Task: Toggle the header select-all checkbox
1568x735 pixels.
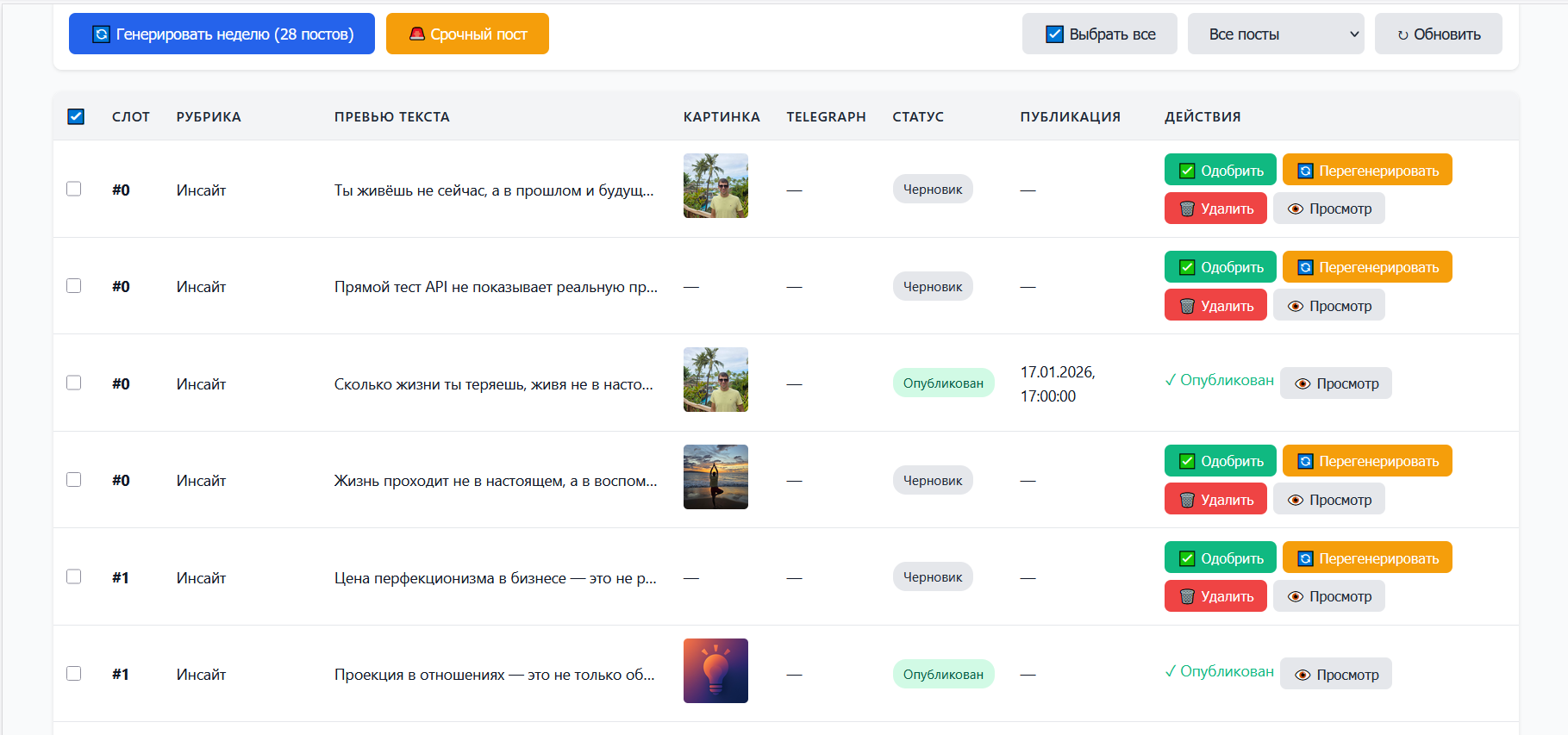Action: pyautogui.click(x=76, y=116)
